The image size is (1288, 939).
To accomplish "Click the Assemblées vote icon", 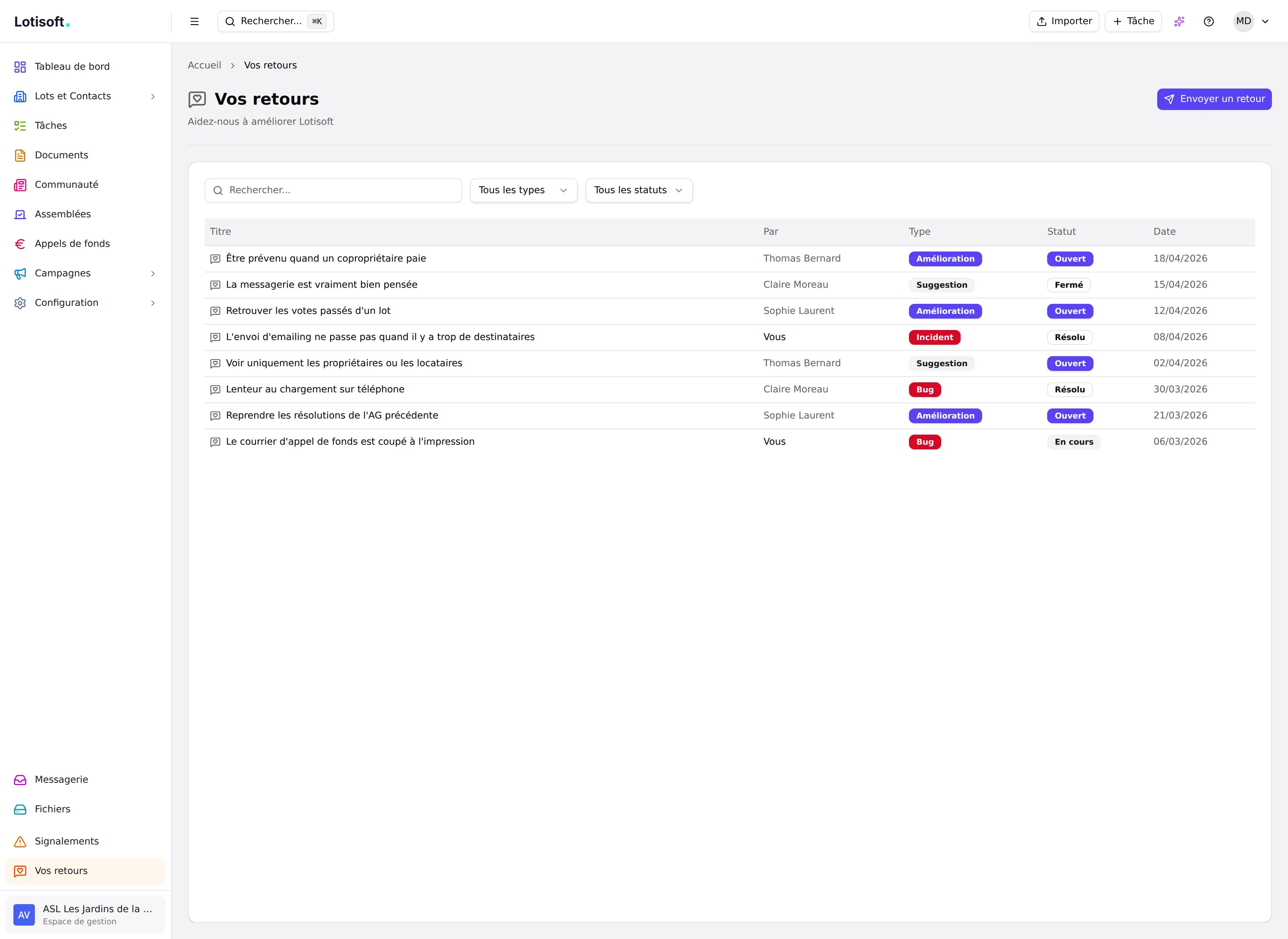I will (x=20, y=214).
